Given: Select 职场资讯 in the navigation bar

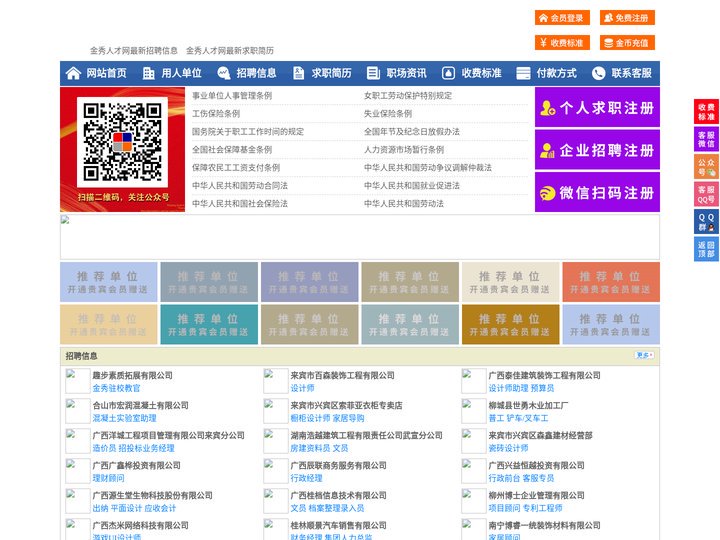Looking at the screenshot, I should (406, 73).
